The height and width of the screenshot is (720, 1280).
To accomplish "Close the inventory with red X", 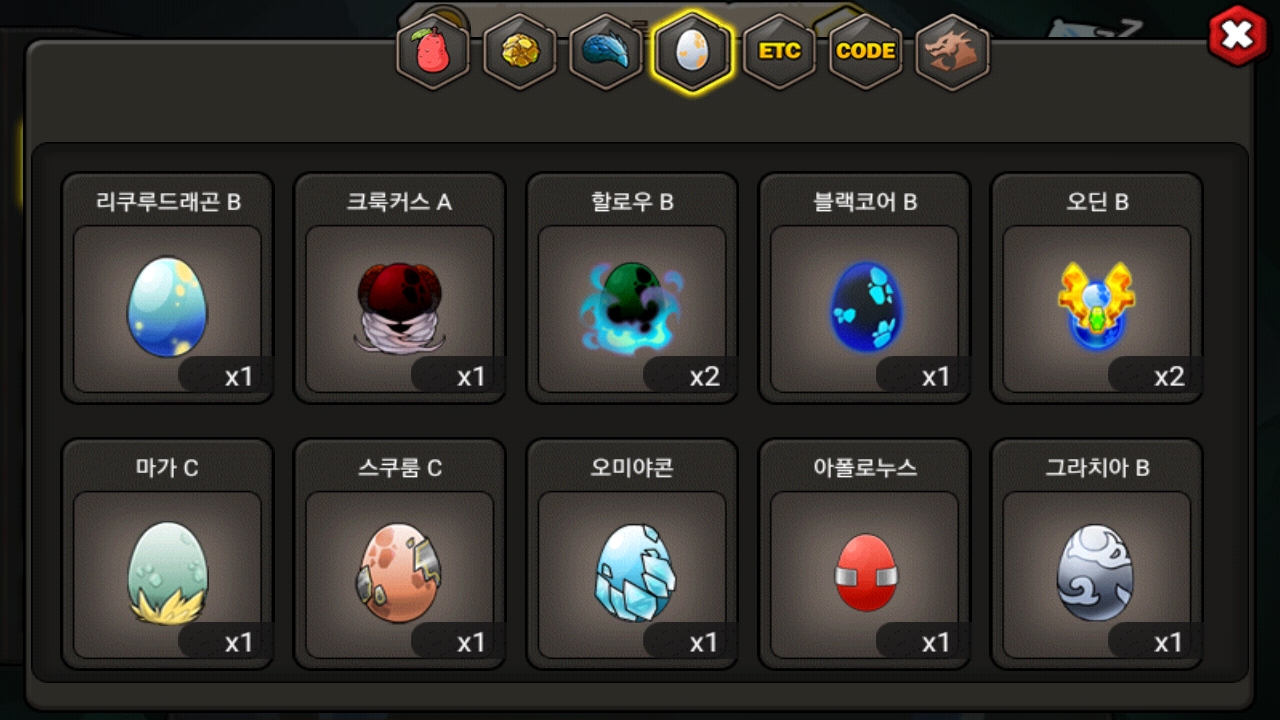I will point(1238,36).
